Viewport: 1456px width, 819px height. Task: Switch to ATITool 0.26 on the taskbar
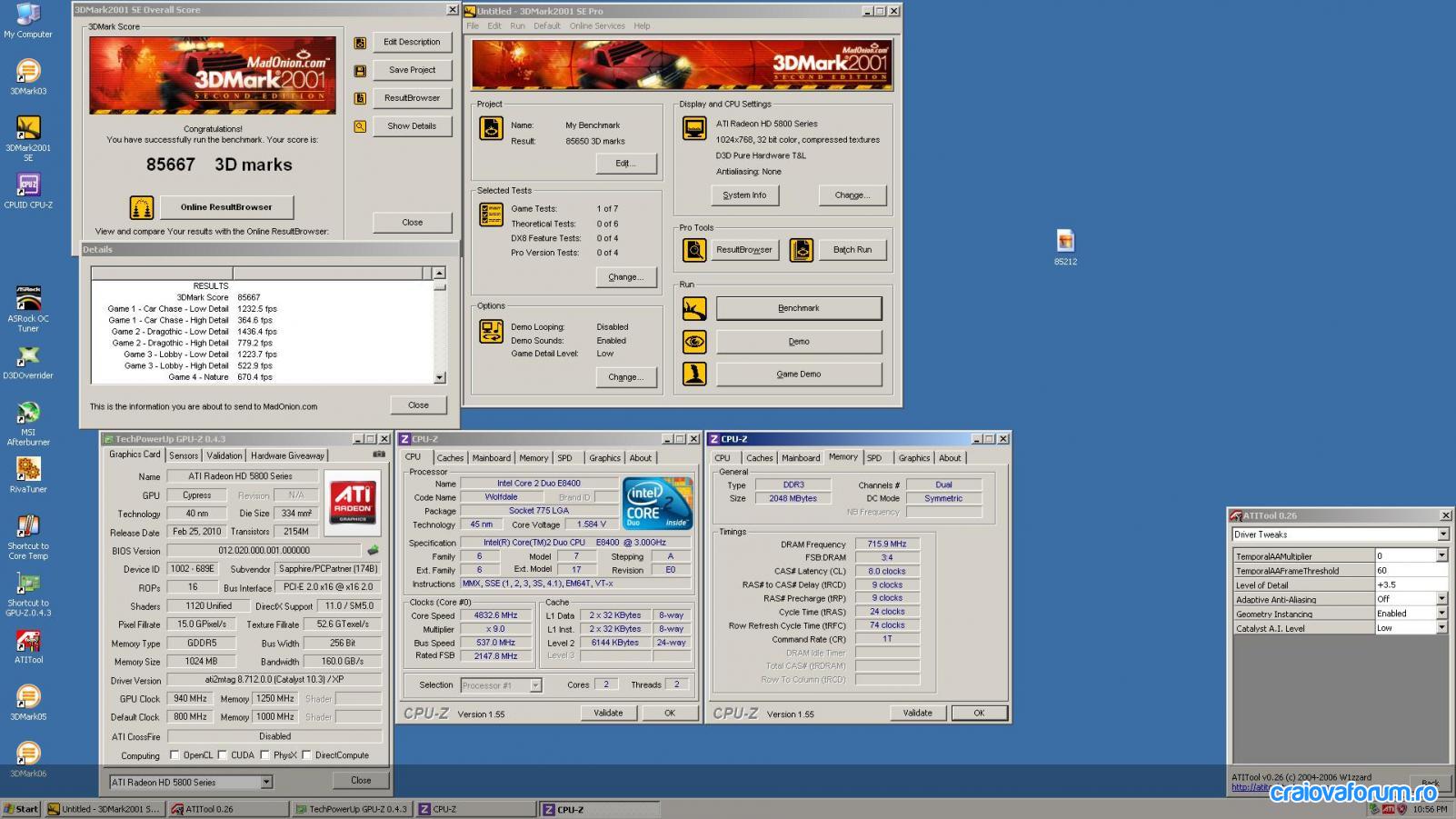point(227,809)
